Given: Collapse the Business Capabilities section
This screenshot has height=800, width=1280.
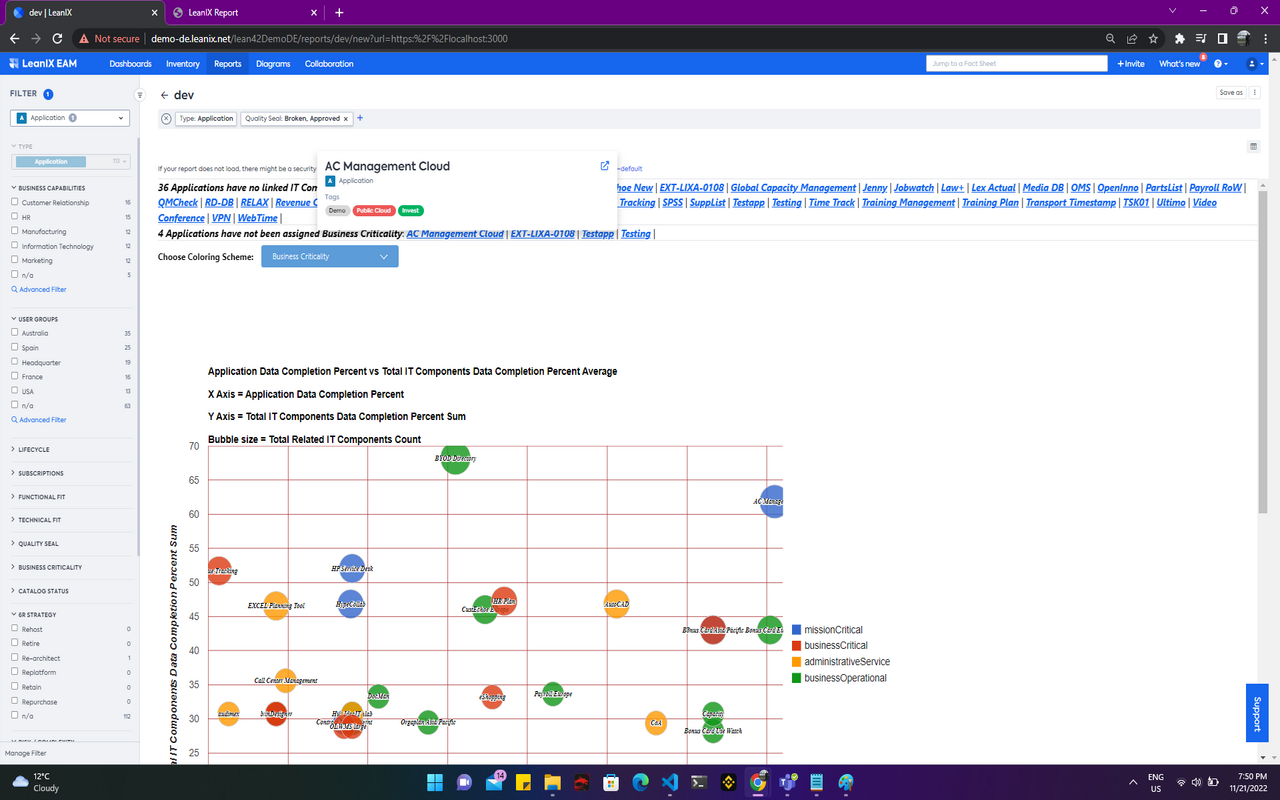Looking at the screenshot, I should click(50, 188).
